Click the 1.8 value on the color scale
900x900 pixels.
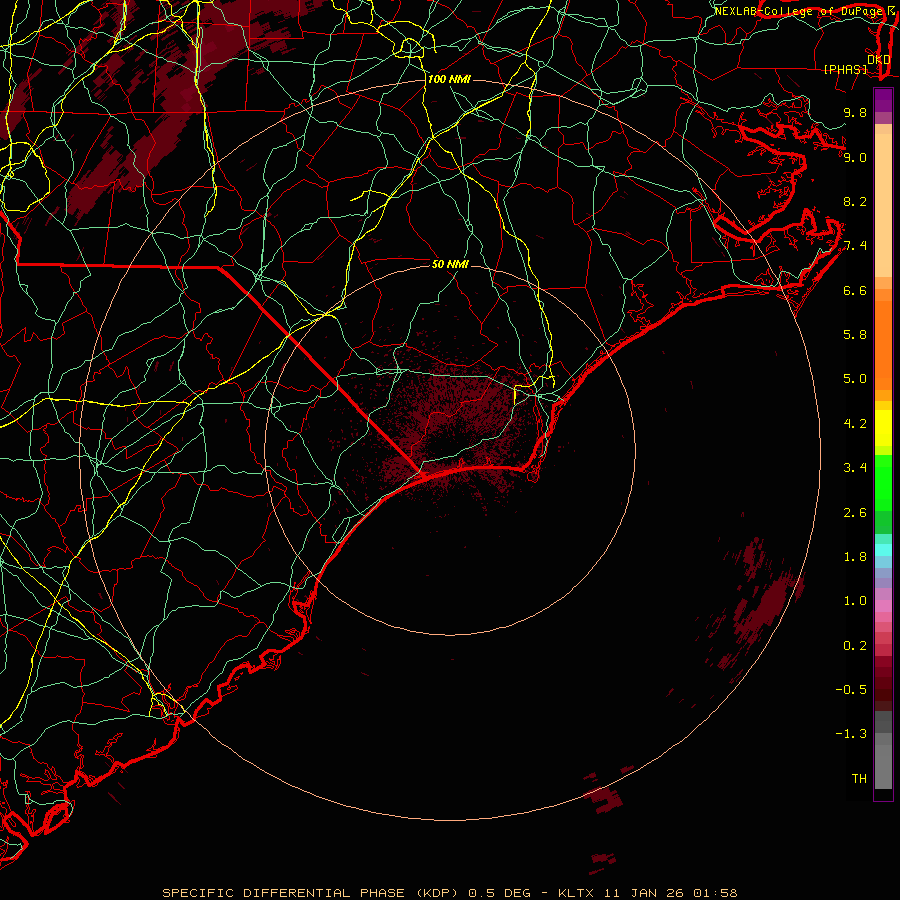[855, 557]
